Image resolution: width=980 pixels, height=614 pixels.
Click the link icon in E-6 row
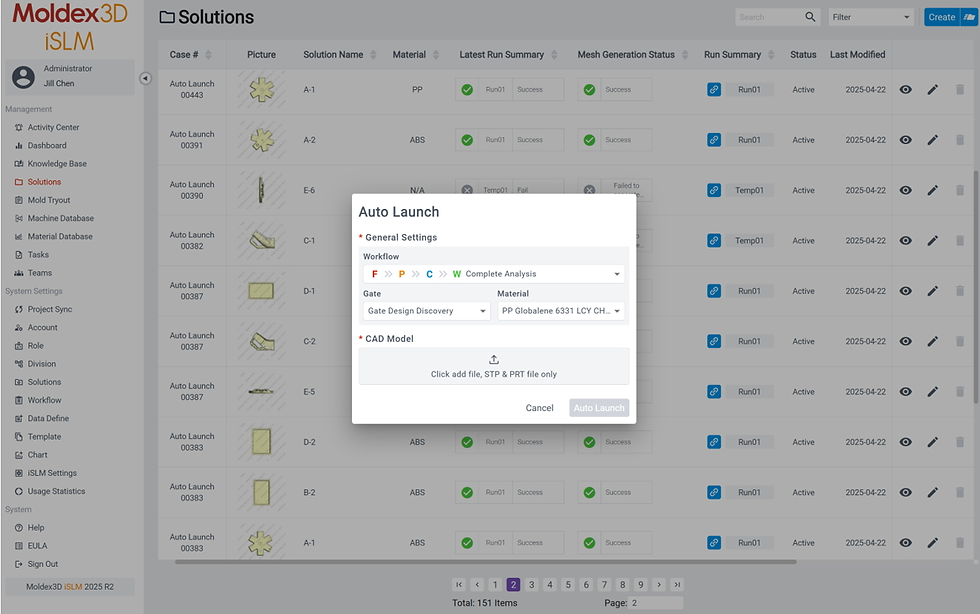pyautogui.click(x=714, y=190)
